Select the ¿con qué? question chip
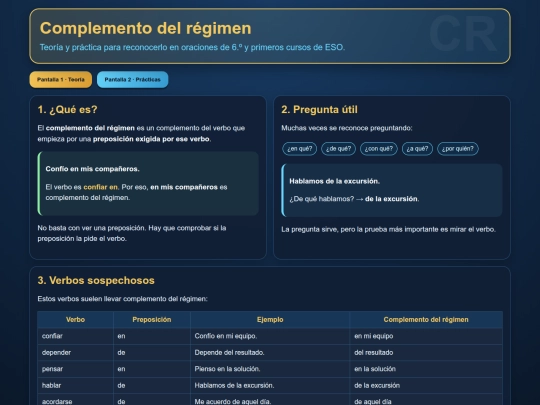Viewport: 540px width, 405px height. [379, 149]
